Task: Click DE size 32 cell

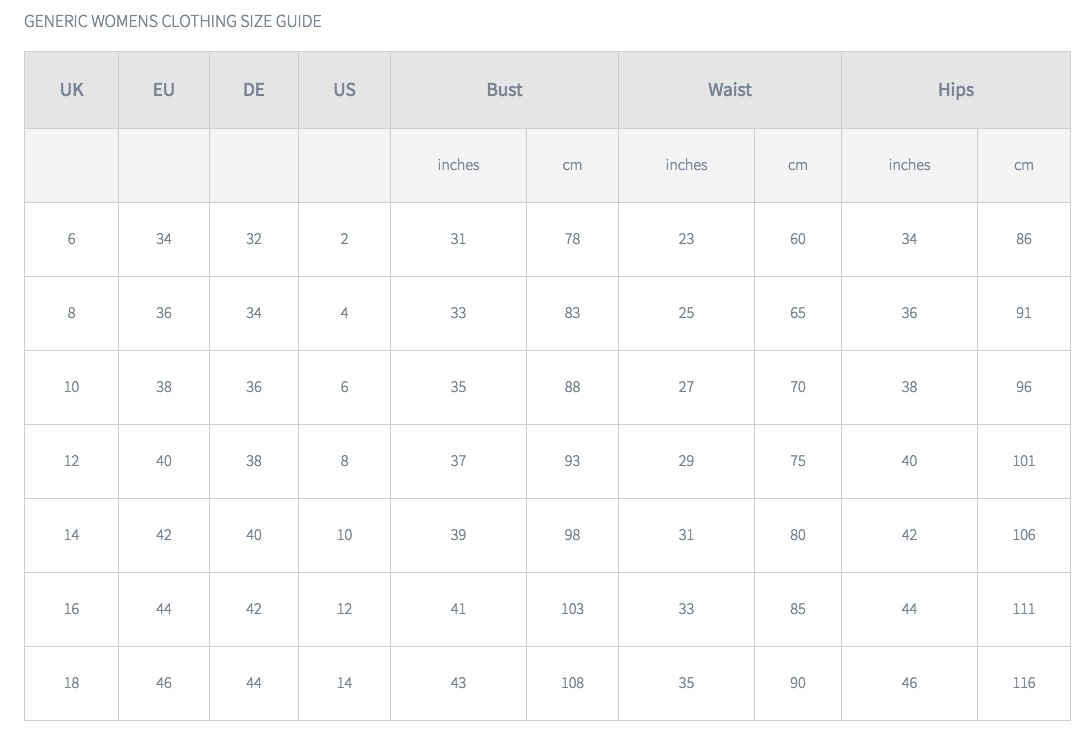Action: tap(254, 239)
